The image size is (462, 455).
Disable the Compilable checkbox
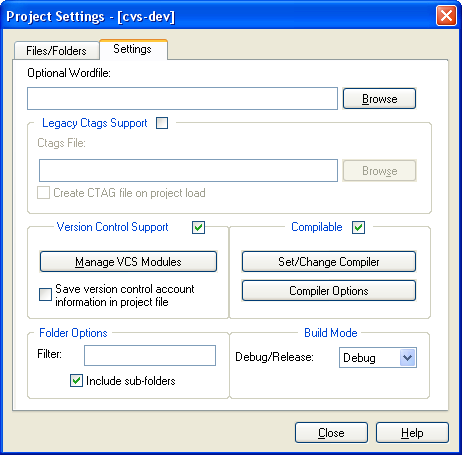point(358,228)
